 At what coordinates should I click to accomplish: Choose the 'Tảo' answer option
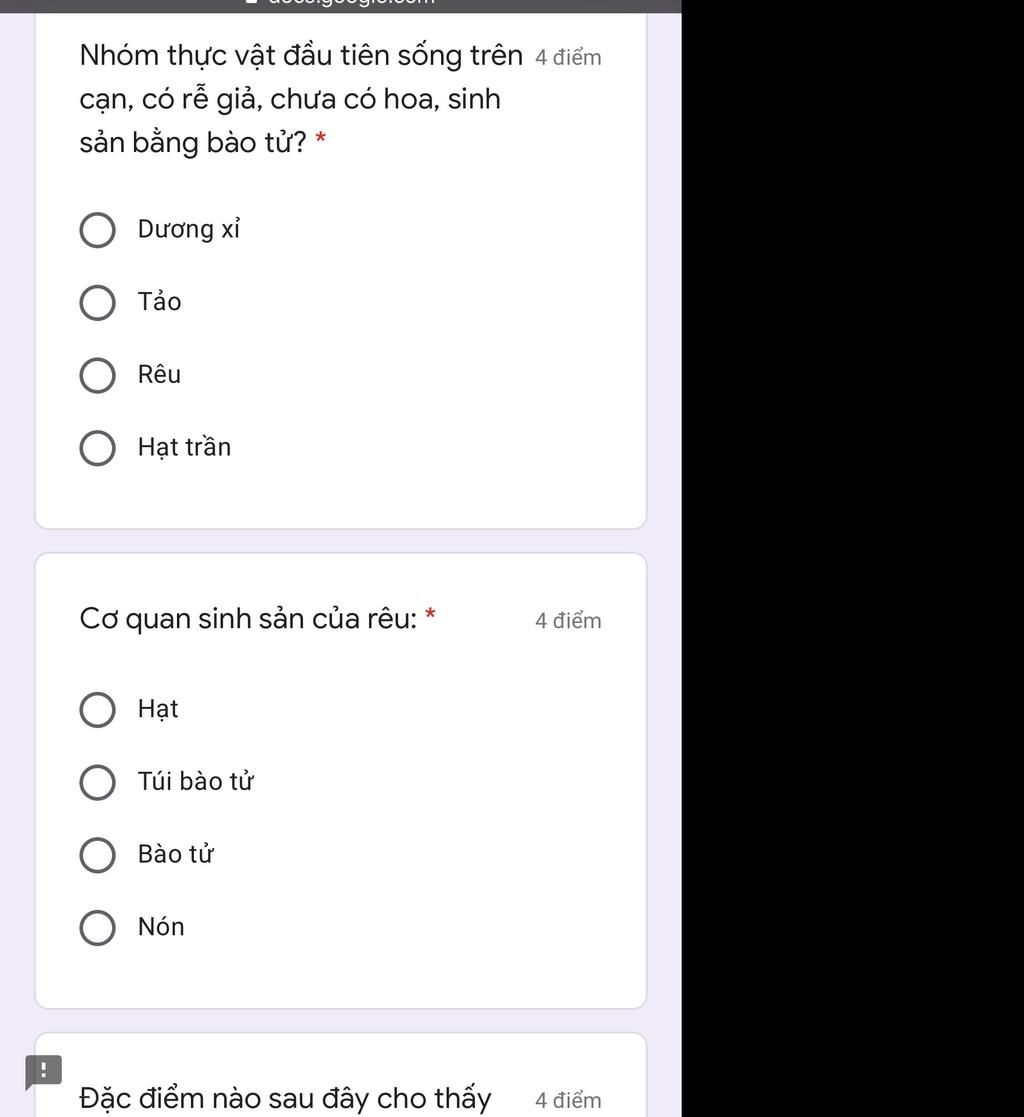coord(97,303)
